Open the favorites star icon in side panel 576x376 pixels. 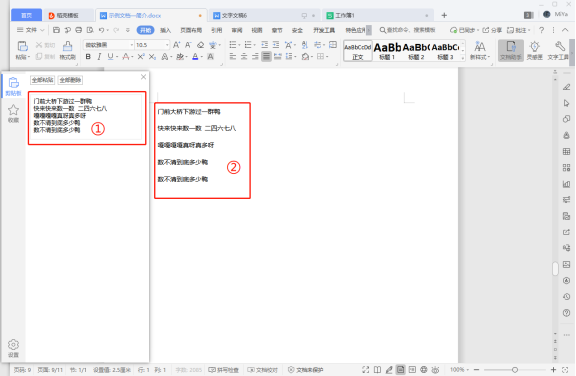tap(13, 113)
